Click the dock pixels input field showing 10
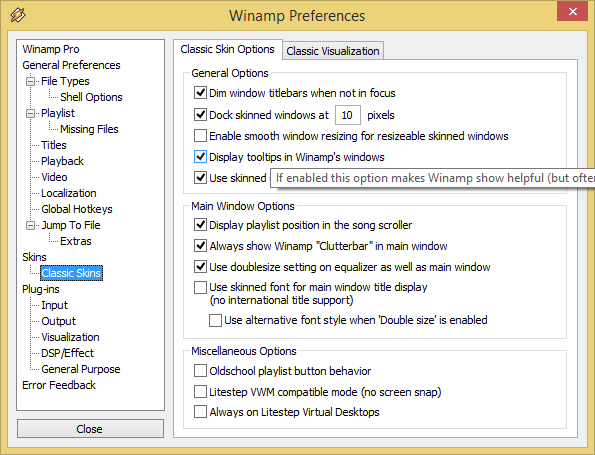 pos(347,115)
